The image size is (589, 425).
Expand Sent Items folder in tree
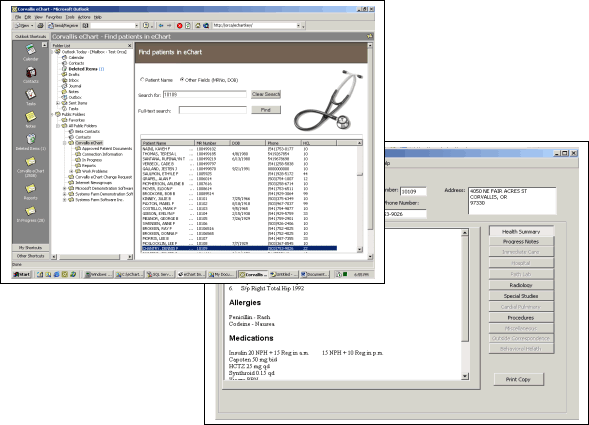(x=58, y=103)
